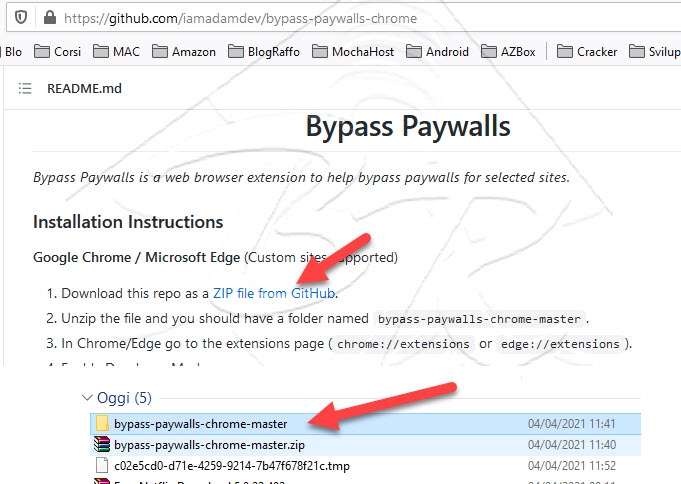Open the Corsi bookmarks folder
This screenshot has width=681, height=484.
tap(57, 52)
